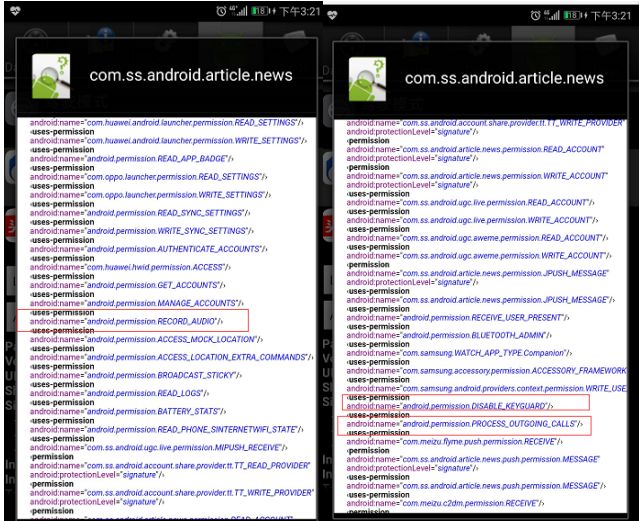Select the AUTHENTICATE_ACCOUNTS permission line
The height and width of the screenshot is (521, 639).
tap(148, 249)
